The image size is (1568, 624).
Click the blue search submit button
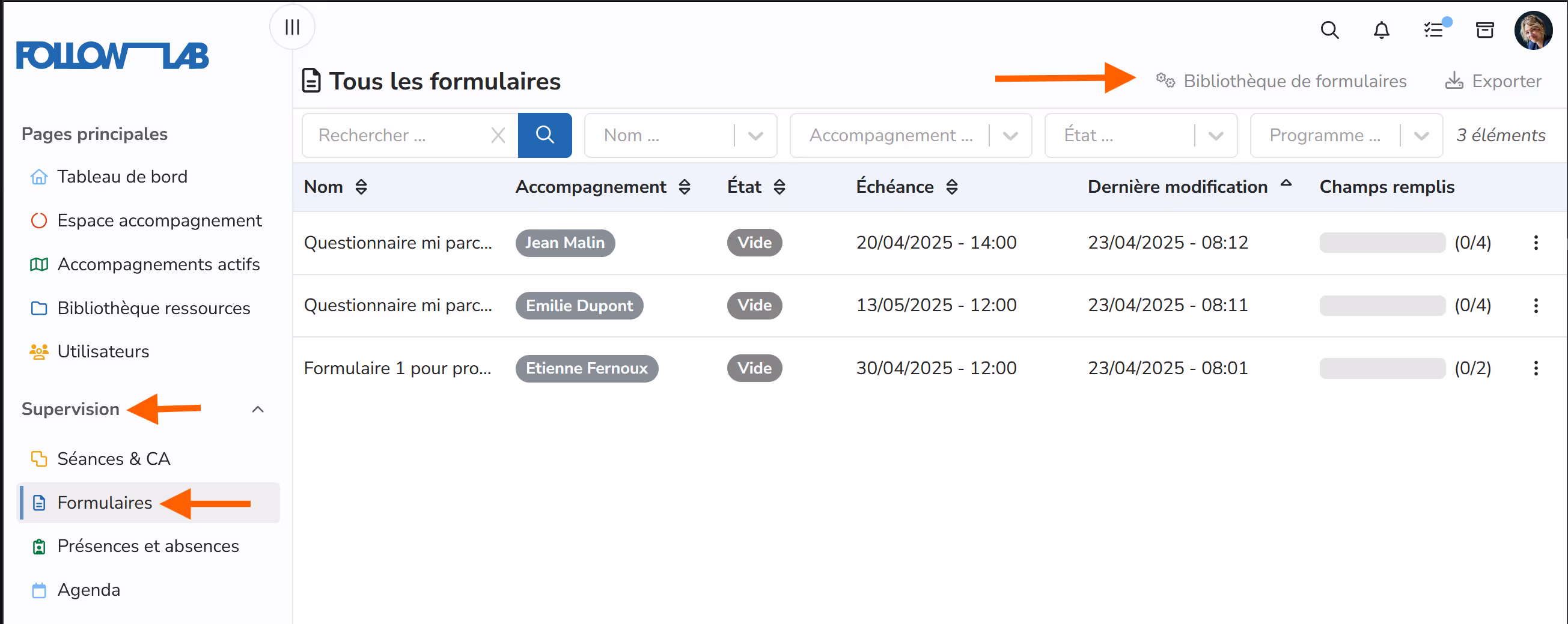544,135
